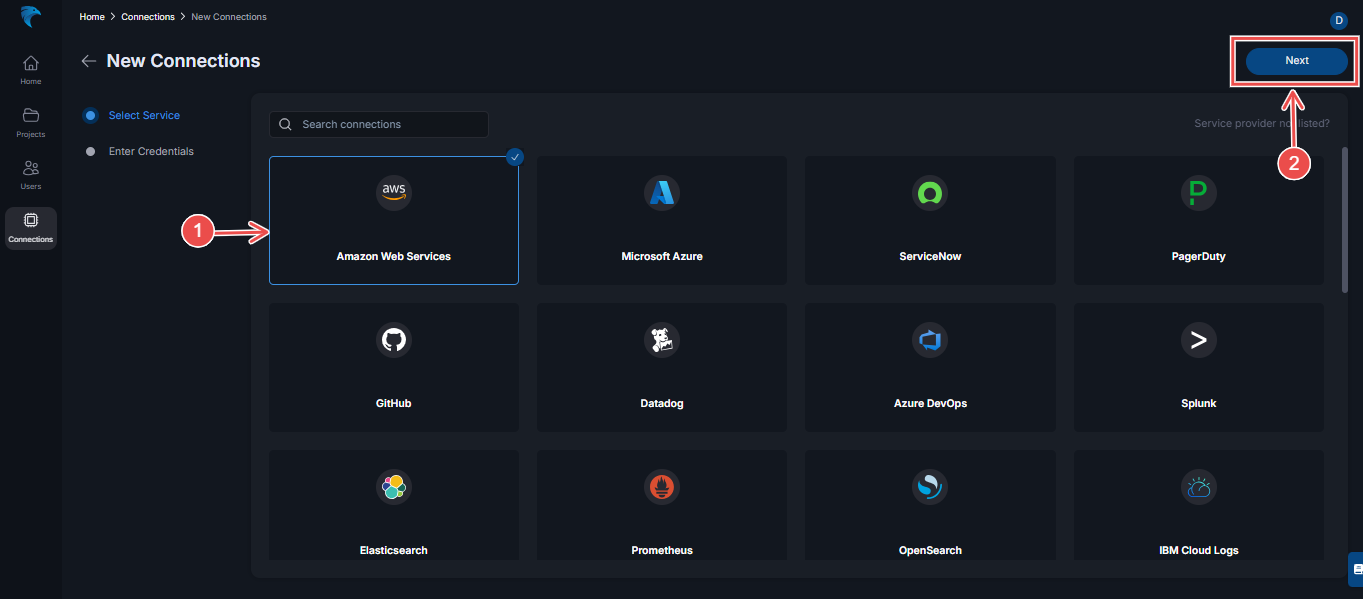Choose the Microsoft Azure service icon
Viewport: 1363px width, 599px height.
[x=661, y=192]
